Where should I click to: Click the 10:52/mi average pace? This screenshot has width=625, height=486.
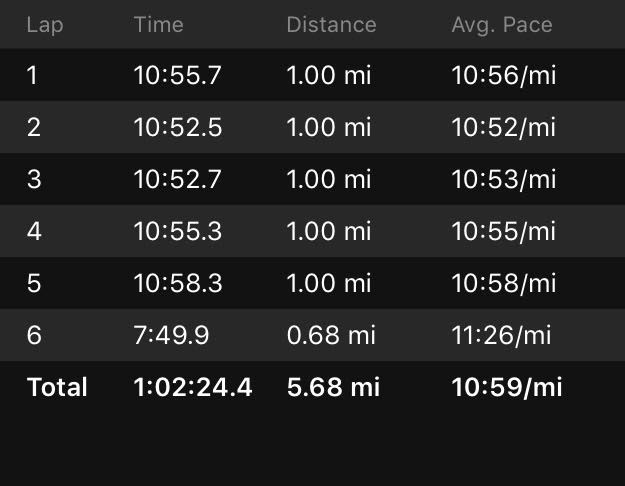tap(504, 128)
